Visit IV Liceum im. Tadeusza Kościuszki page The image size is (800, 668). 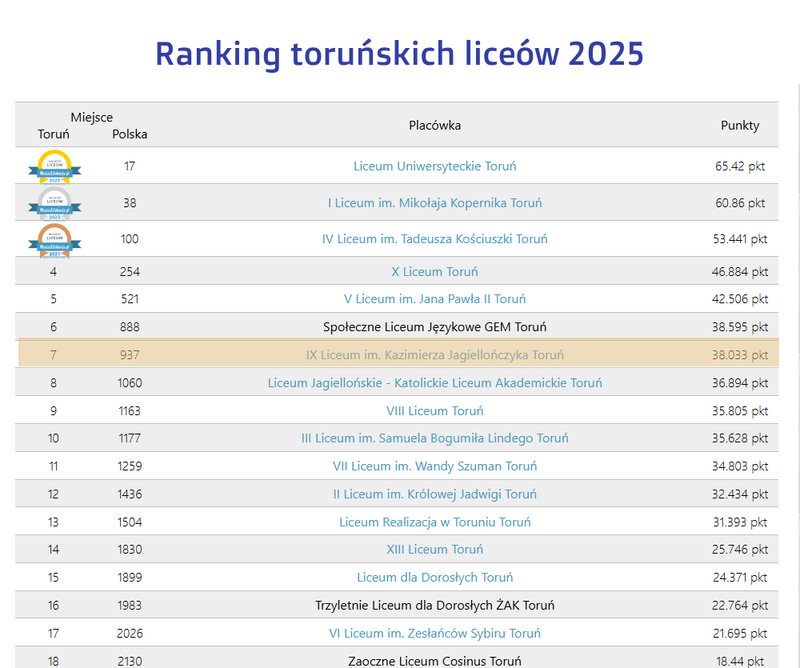435,239
